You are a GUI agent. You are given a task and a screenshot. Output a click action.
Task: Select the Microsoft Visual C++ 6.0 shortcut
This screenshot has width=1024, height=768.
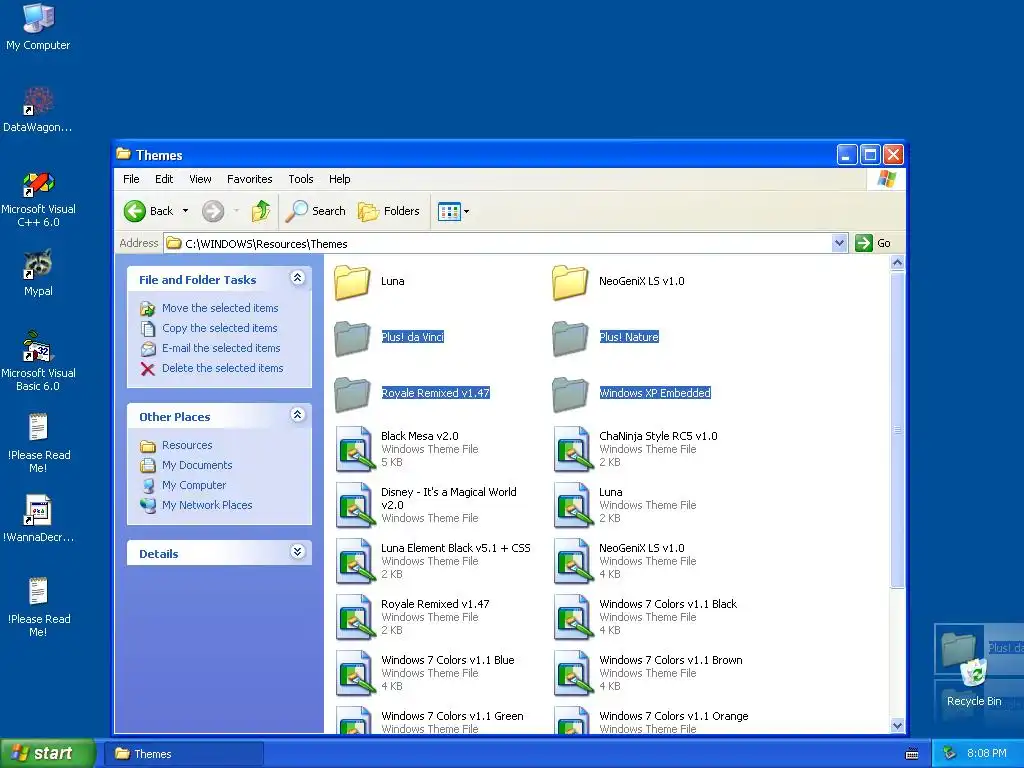[38, 199]
